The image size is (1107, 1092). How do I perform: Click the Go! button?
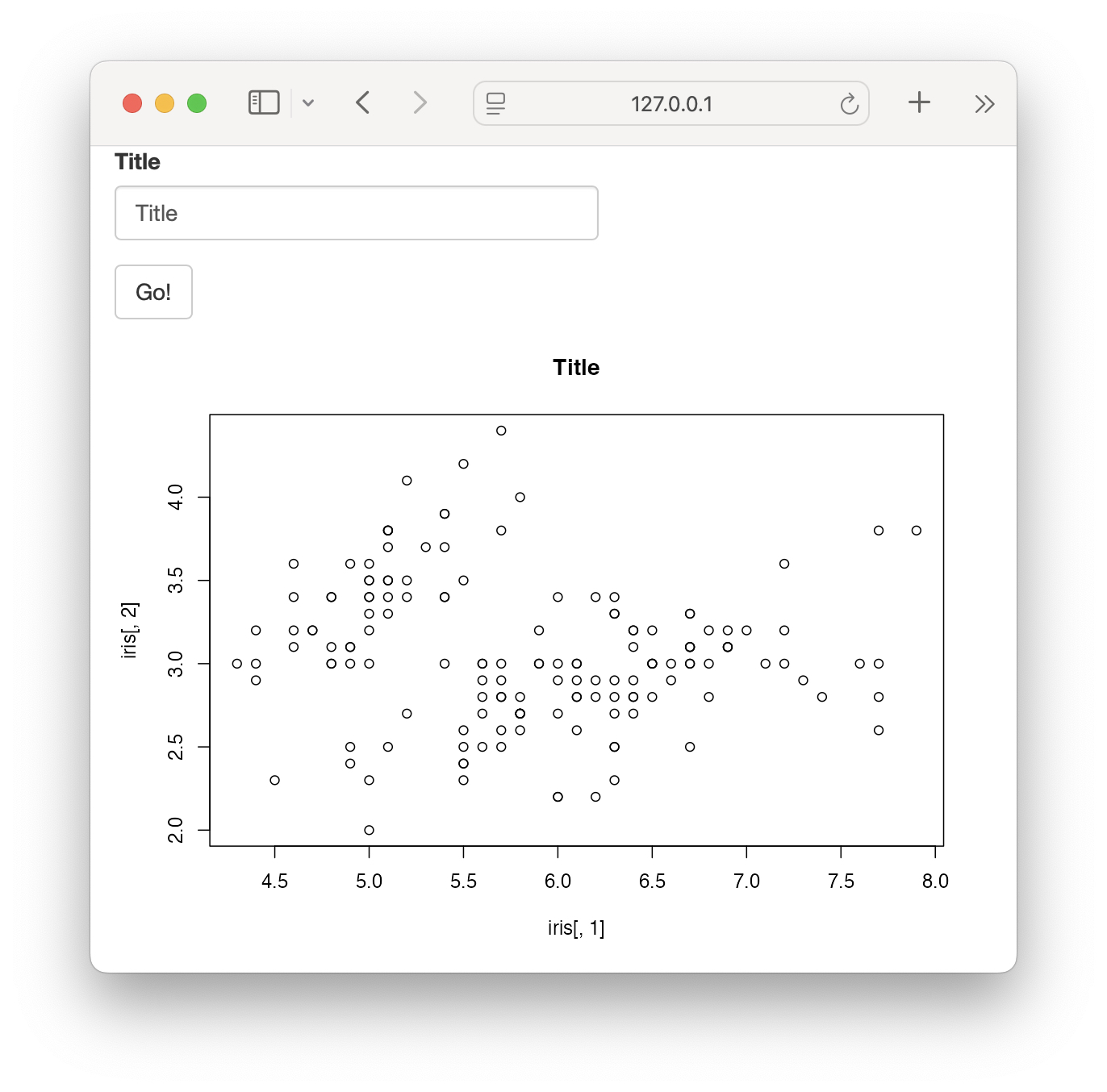[x=153, y=292]
